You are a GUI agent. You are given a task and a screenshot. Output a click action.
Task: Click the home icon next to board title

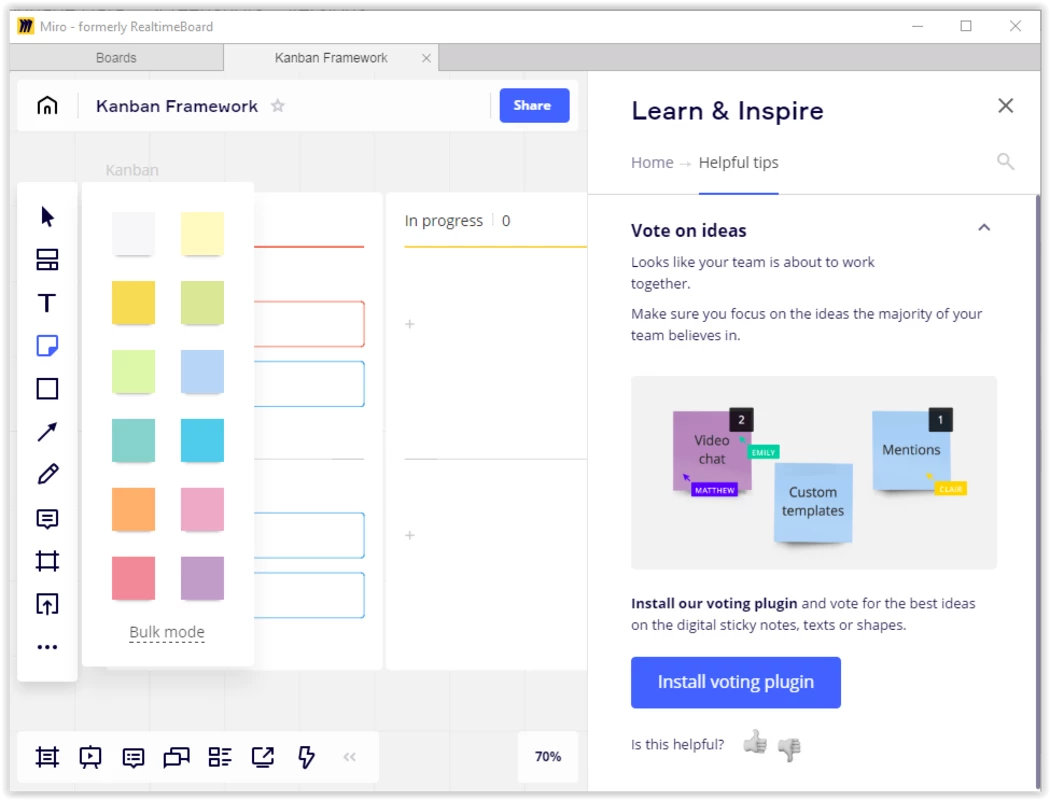pos(47,106)
